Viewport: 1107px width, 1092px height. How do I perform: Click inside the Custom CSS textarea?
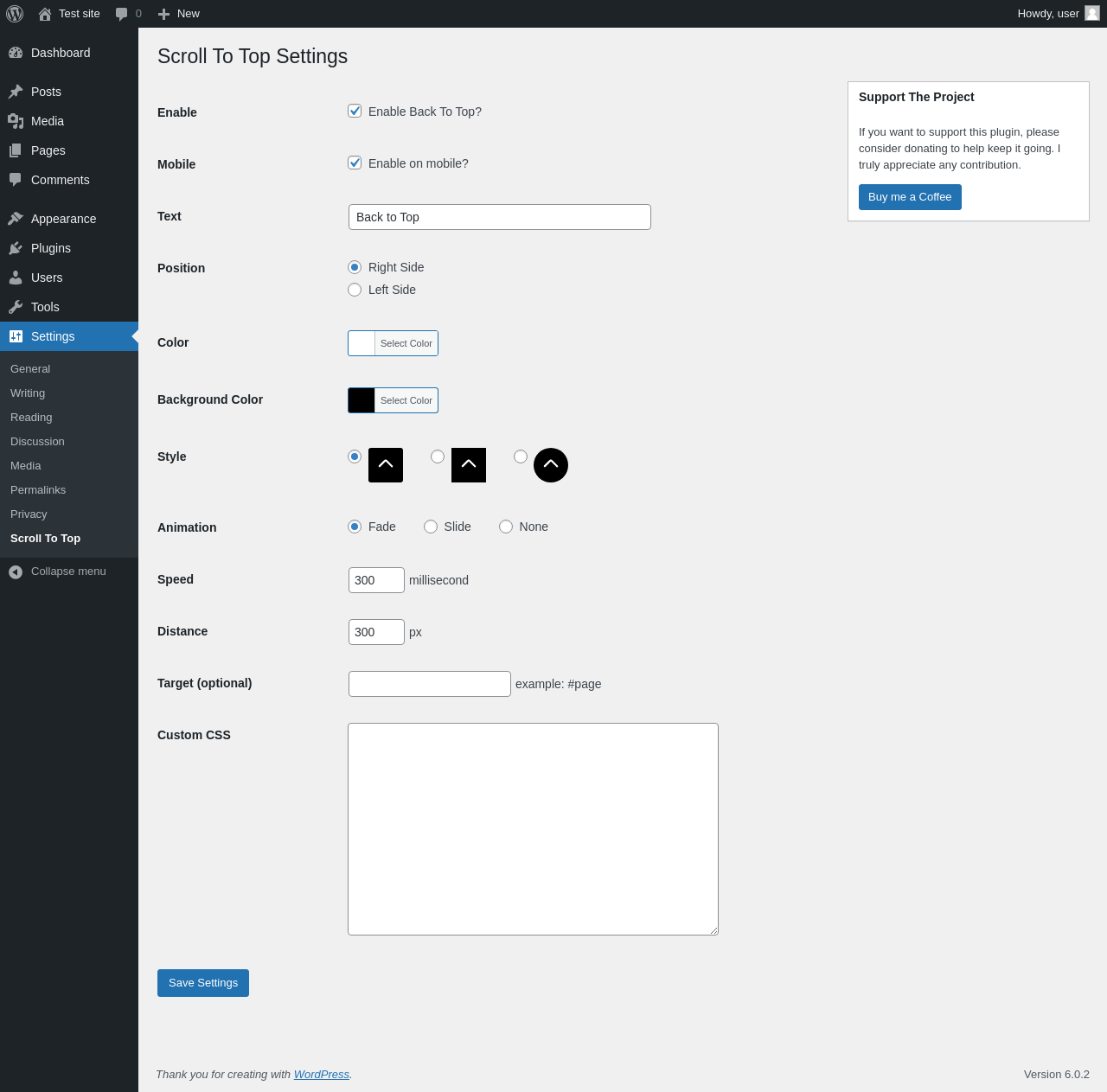533,829
